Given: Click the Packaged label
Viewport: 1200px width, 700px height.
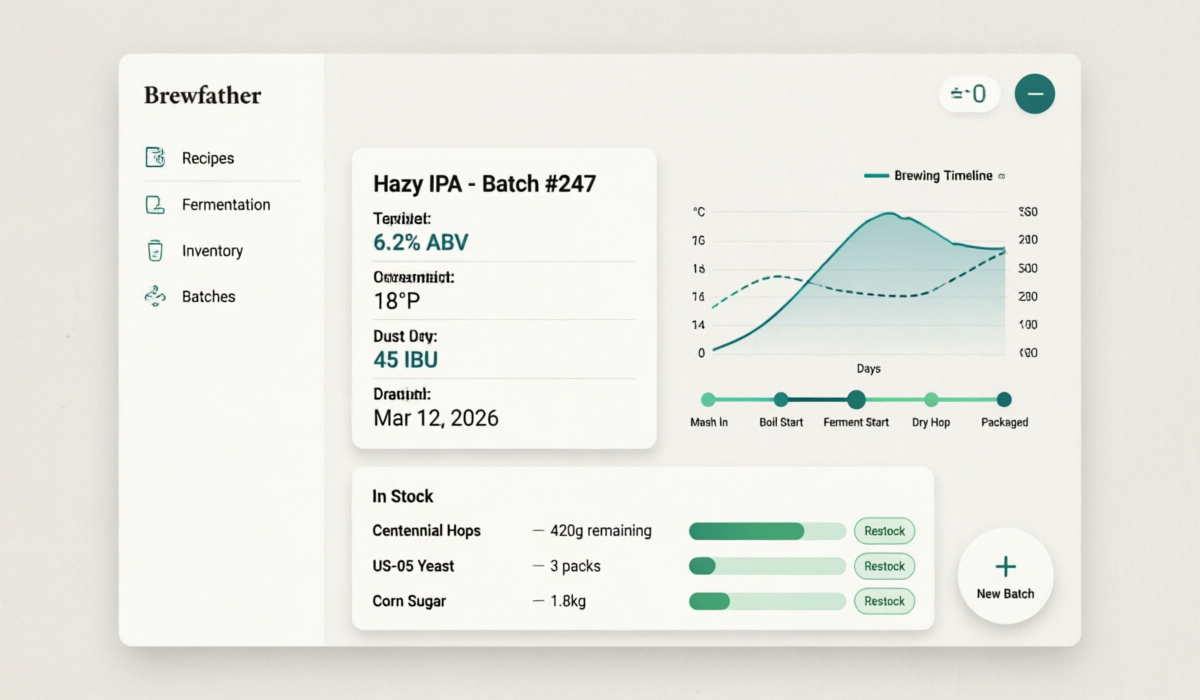Looking at the screenshot, I should click(x=1004, y=422).
